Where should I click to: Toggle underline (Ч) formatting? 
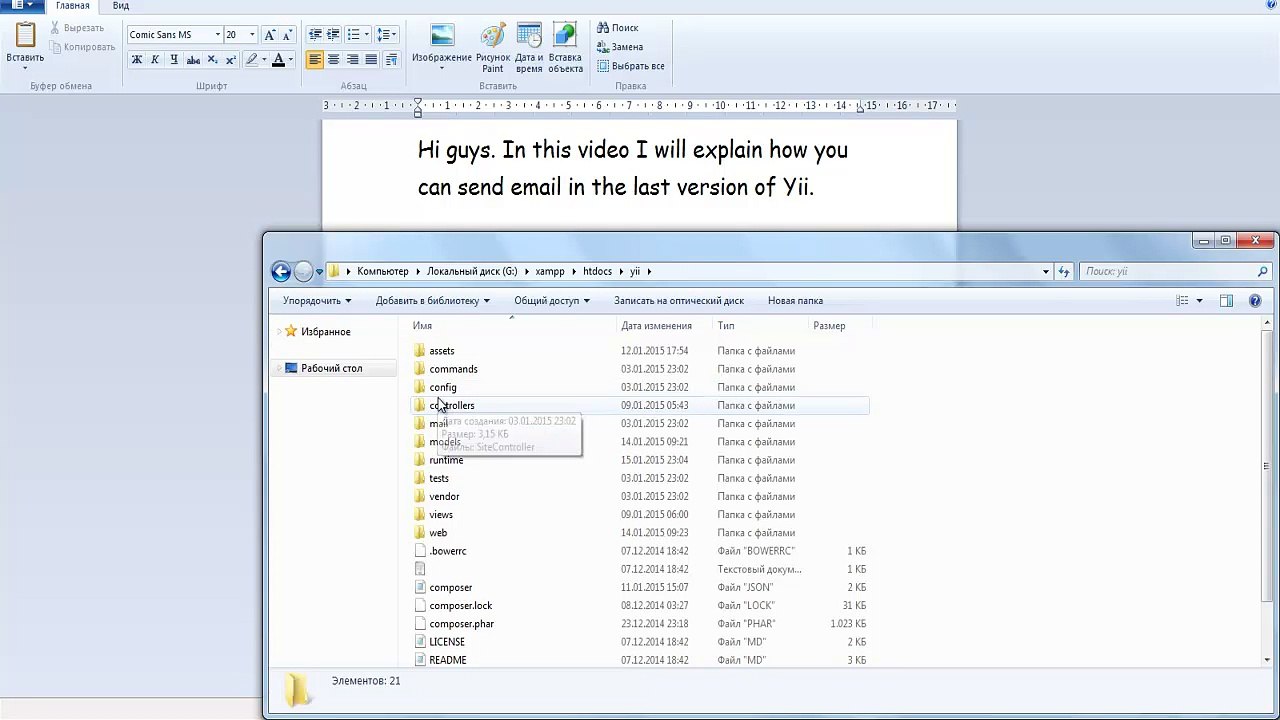coord(174,60)
